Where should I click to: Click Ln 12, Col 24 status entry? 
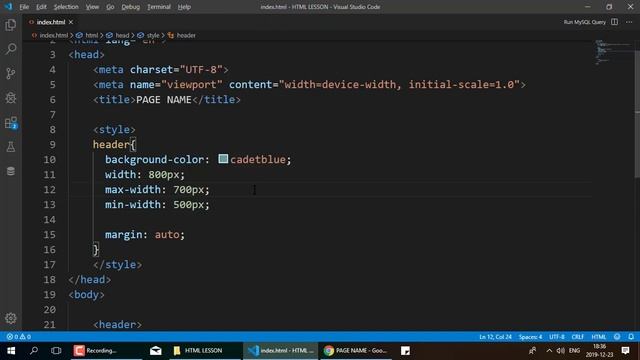point(495,337)
